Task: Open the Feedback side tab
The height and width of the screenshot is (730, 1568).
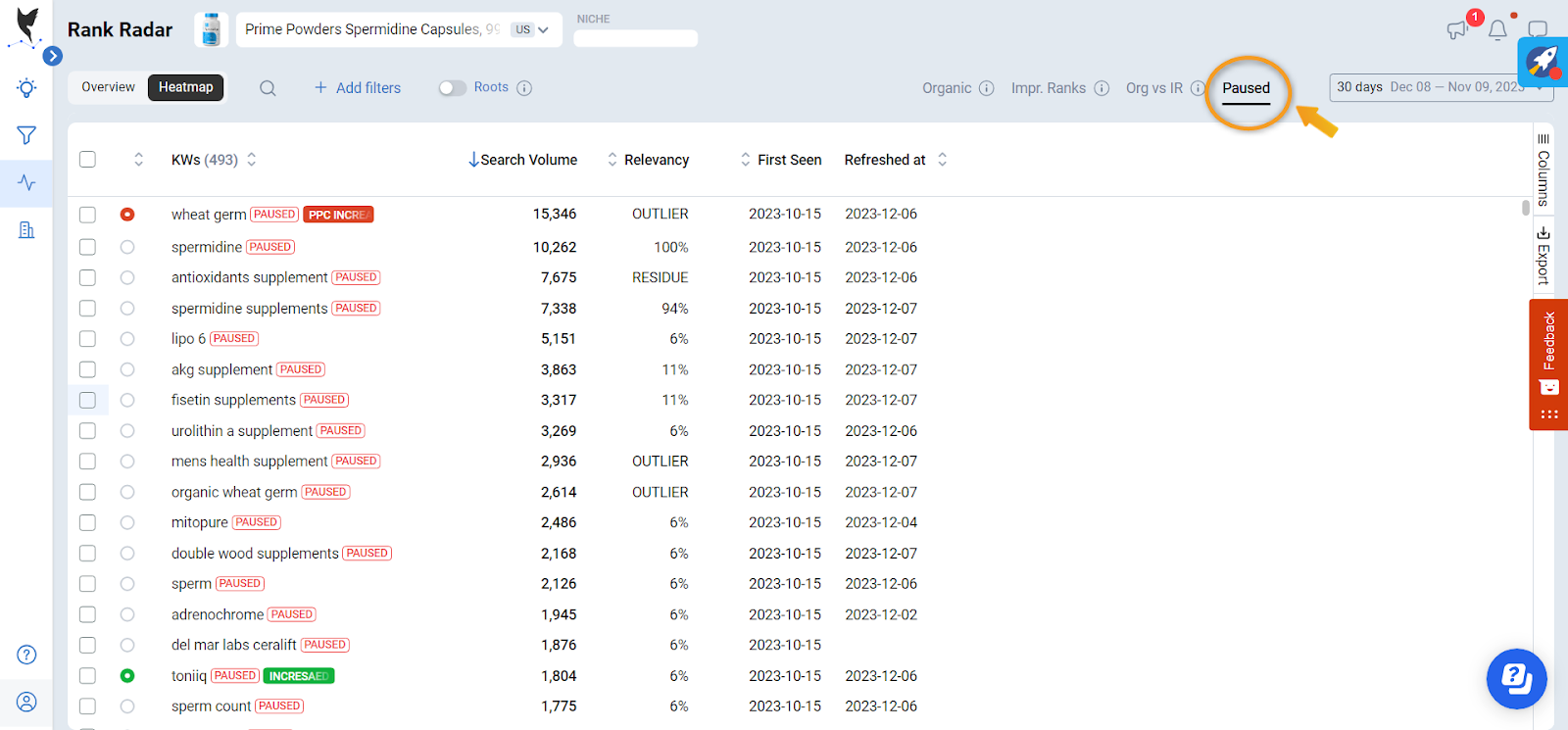Action: (1548, 365)
